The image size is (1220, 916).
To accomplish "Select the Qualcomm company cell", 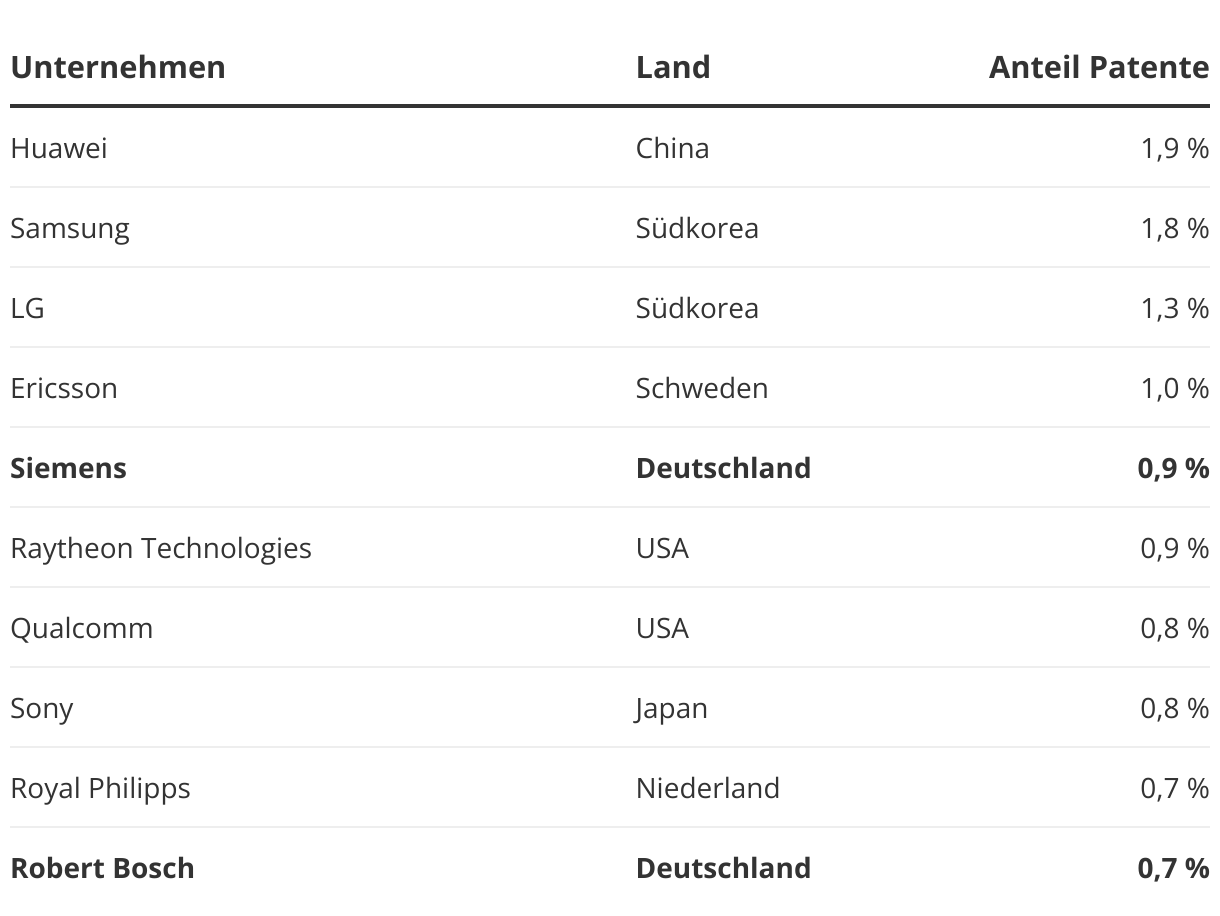I will (82, 628).
